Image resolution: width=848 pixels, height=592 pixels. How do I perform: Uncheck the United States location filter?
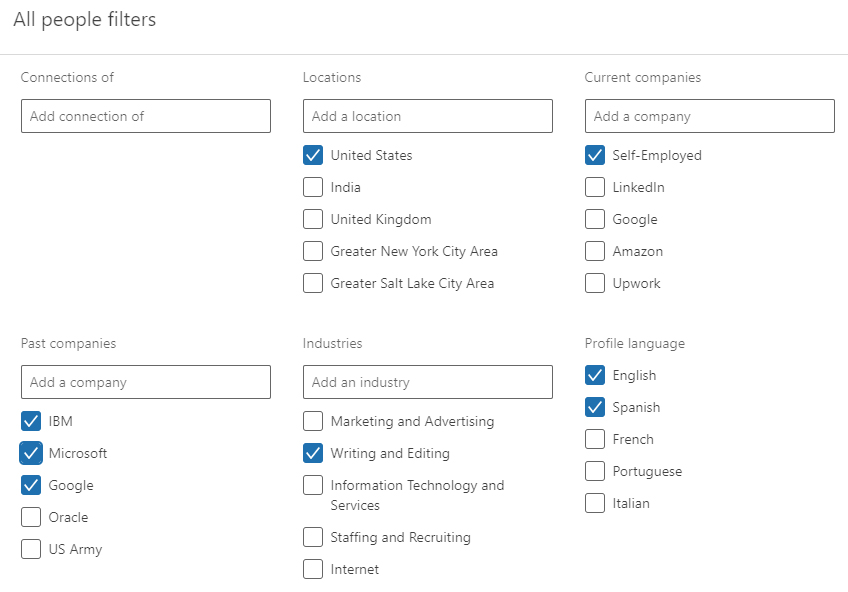point(313,155)
